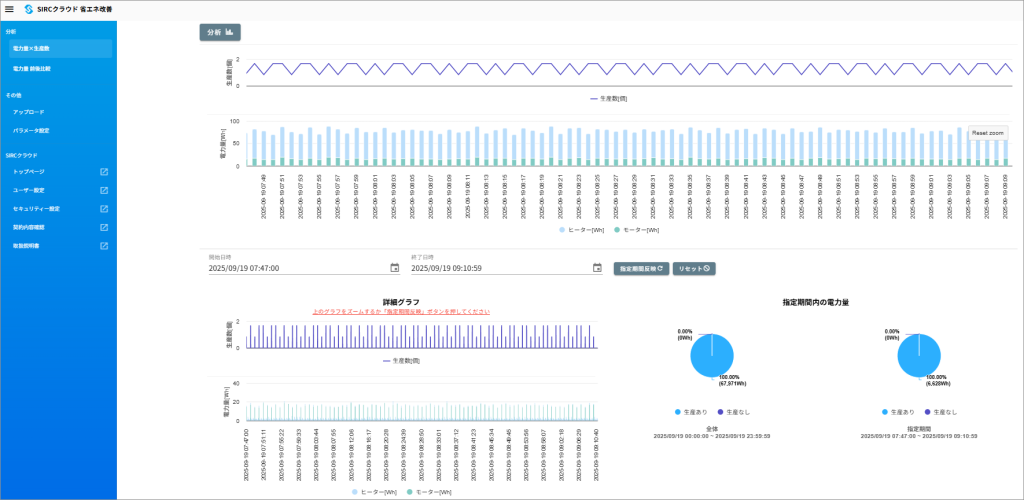Screen dimensions: 1024x500
Task: Click the external-link icon beside トップページ
Action: 104,172
